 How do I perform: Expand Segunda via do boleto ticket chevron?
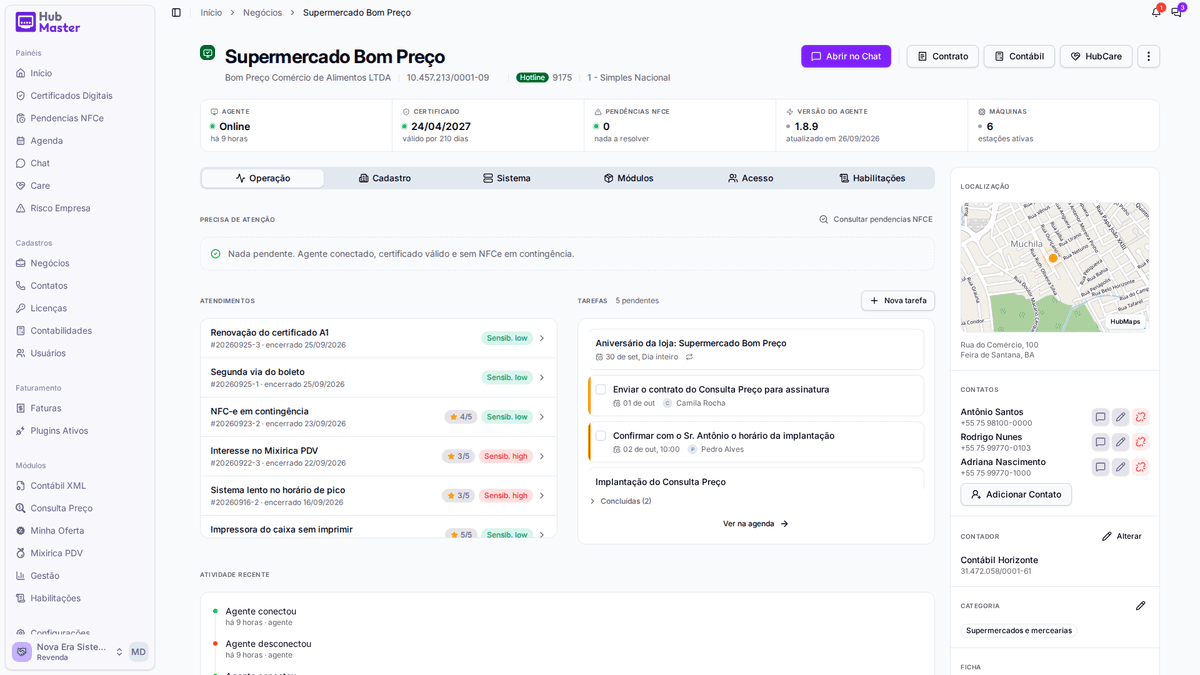pos(542,377)
